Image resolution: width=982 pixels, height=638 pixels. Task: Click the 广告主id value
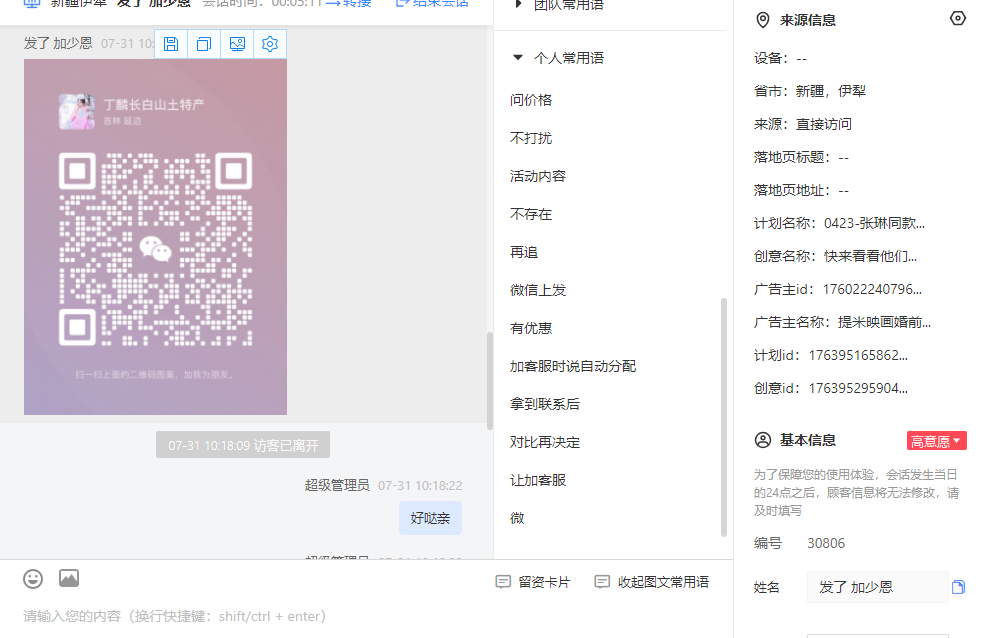[872, 289]
